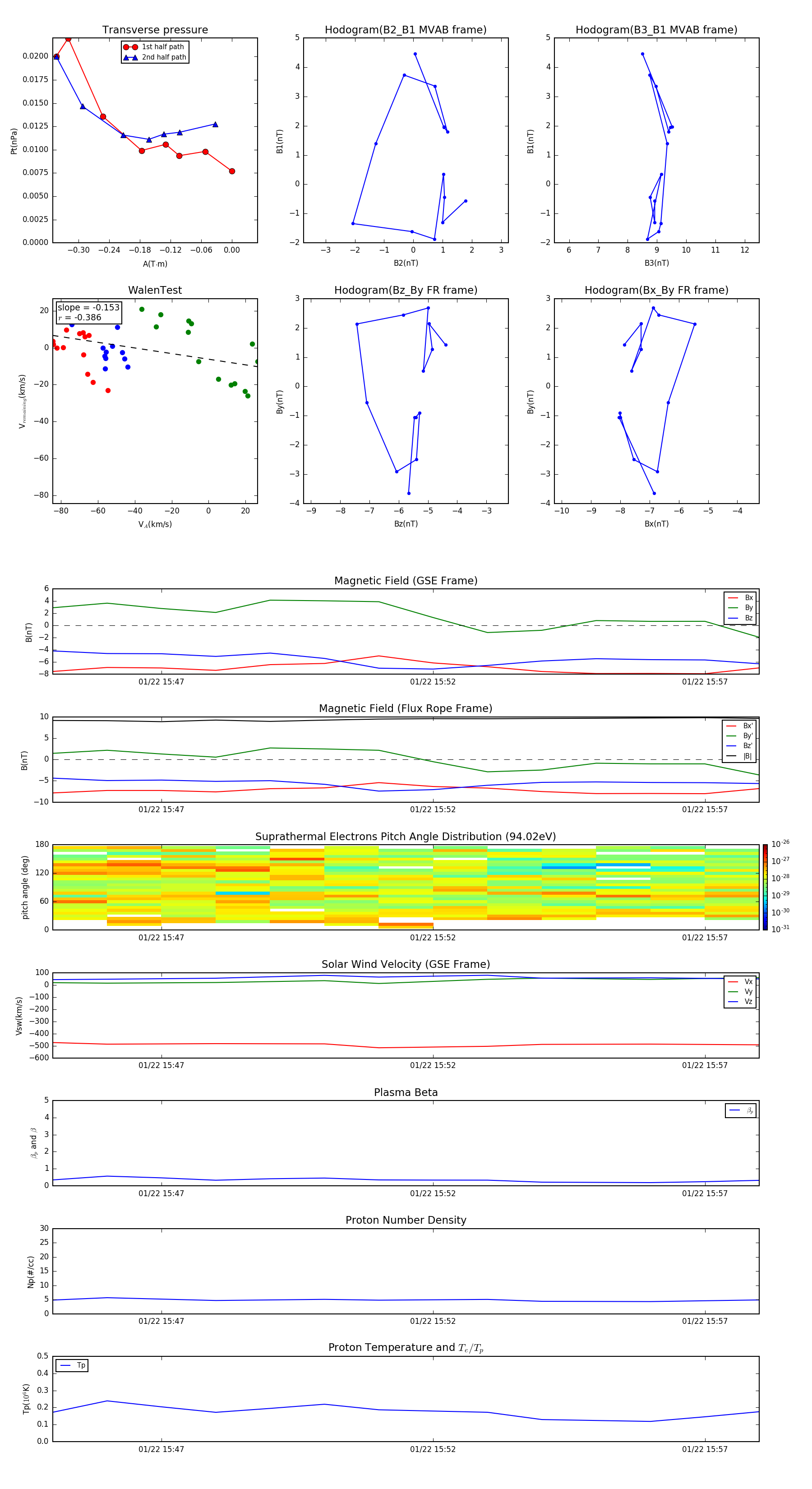Click the '10^-26' colorbar tick label
Screen dimensions: 812x1489
tap(780, 844)
